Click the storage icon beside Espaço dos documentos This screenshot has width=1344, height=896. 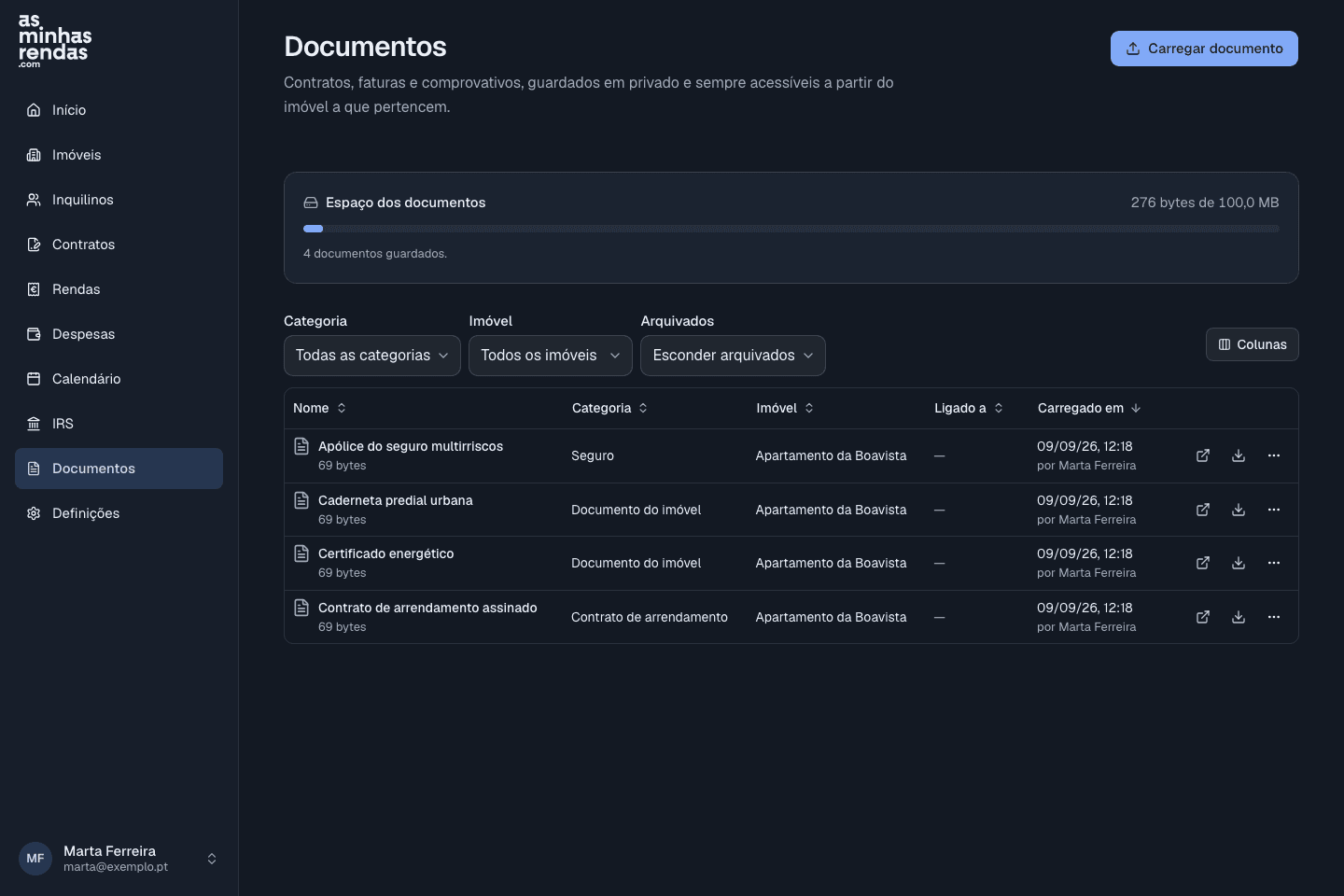pos(311,203)
